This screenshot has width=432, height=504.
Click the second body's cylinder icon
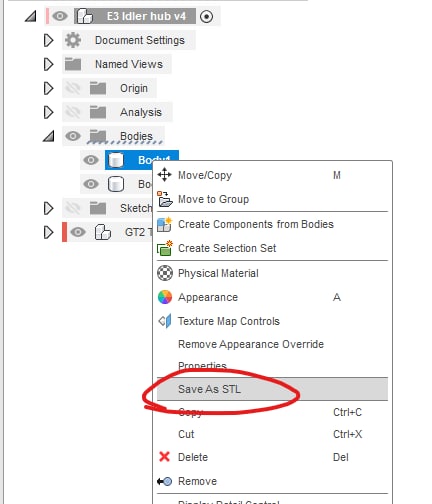(116, 184)
